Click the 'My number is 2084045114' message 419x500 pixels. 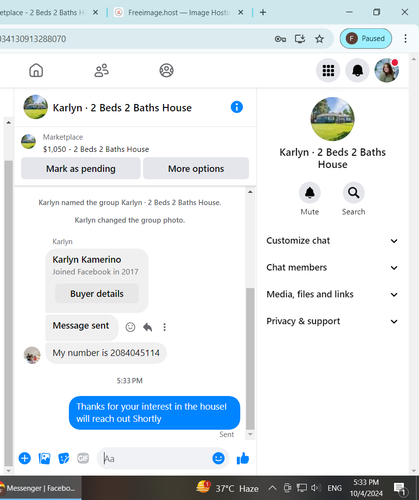pos(106,353)
